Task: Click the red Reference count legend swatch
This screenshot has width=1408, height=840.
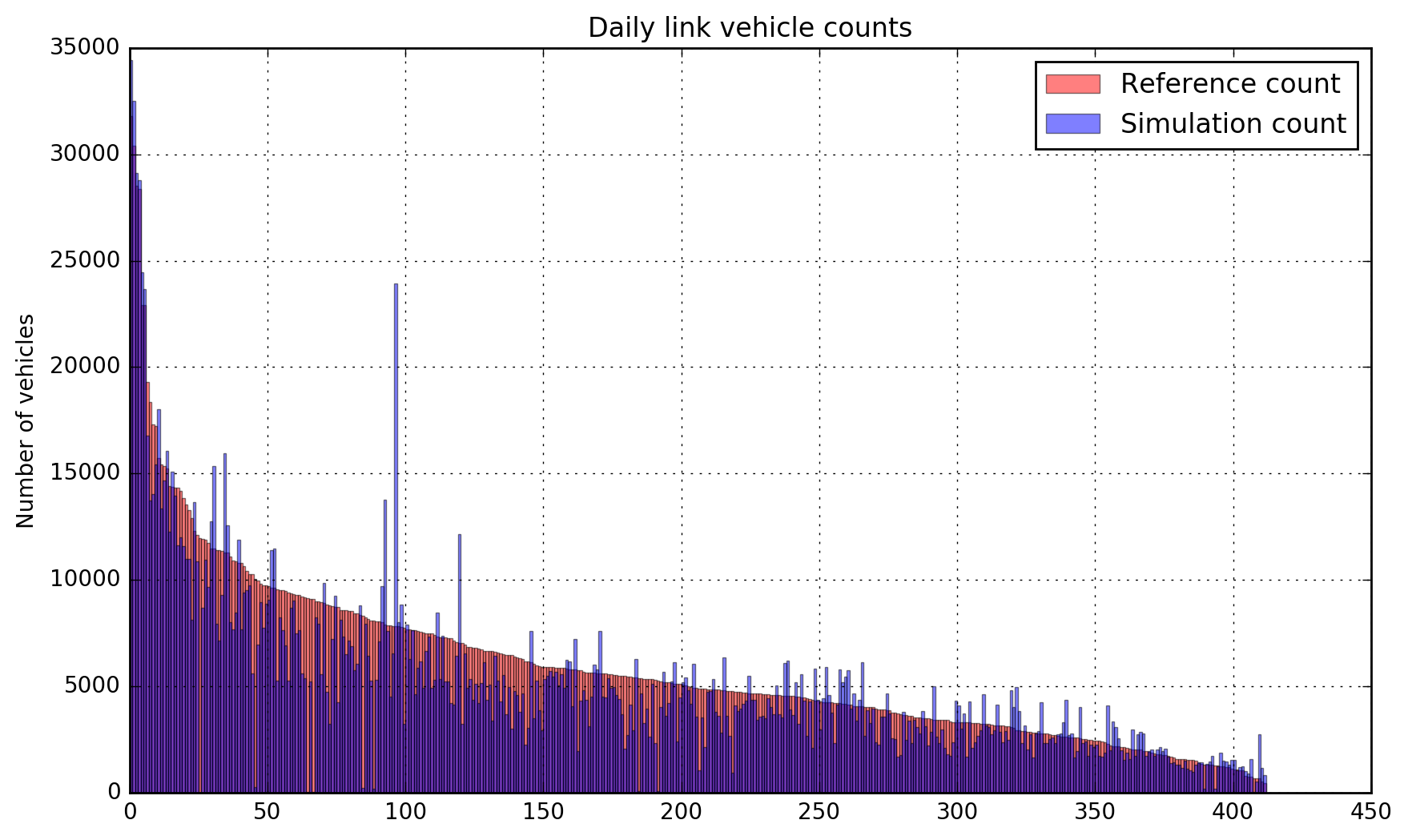Action: (1073, 84)
